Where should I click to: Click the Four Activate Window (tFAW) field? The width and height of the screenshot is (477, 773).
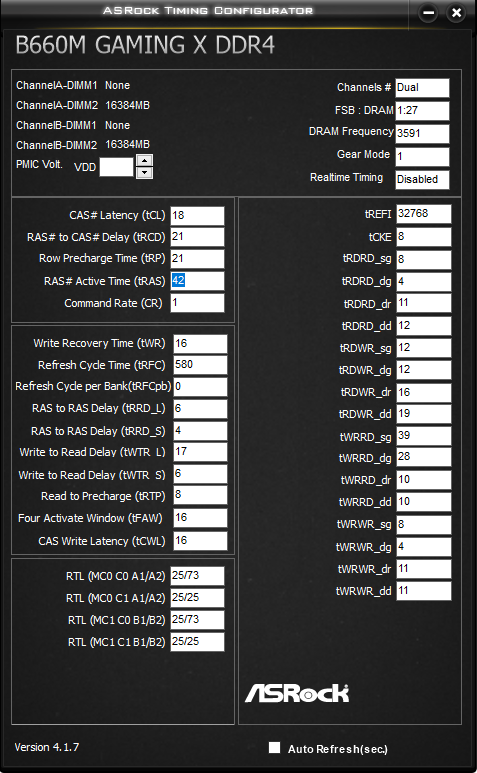coord(200,518)
